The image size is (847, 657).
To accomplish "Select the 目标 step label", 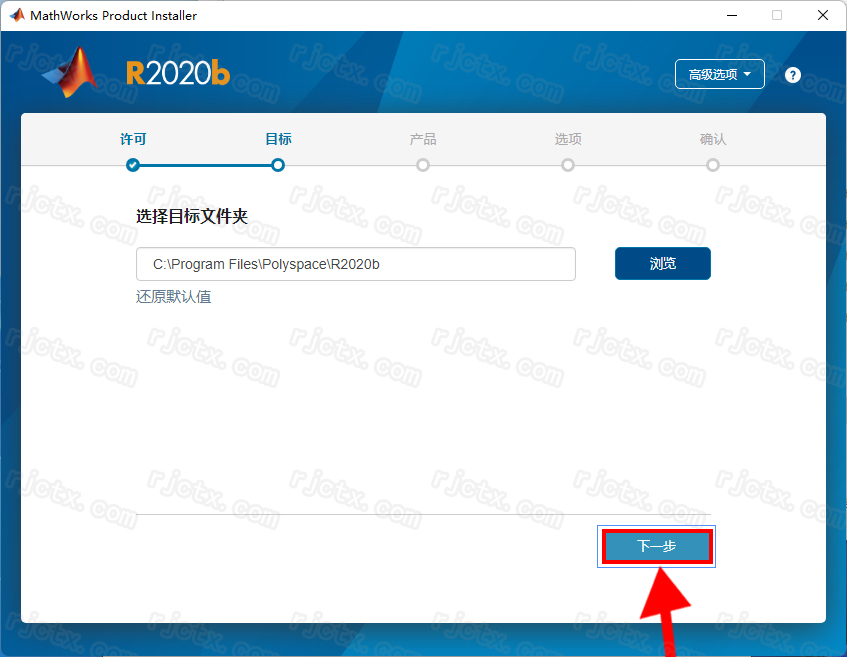I will tap(278, 140).
